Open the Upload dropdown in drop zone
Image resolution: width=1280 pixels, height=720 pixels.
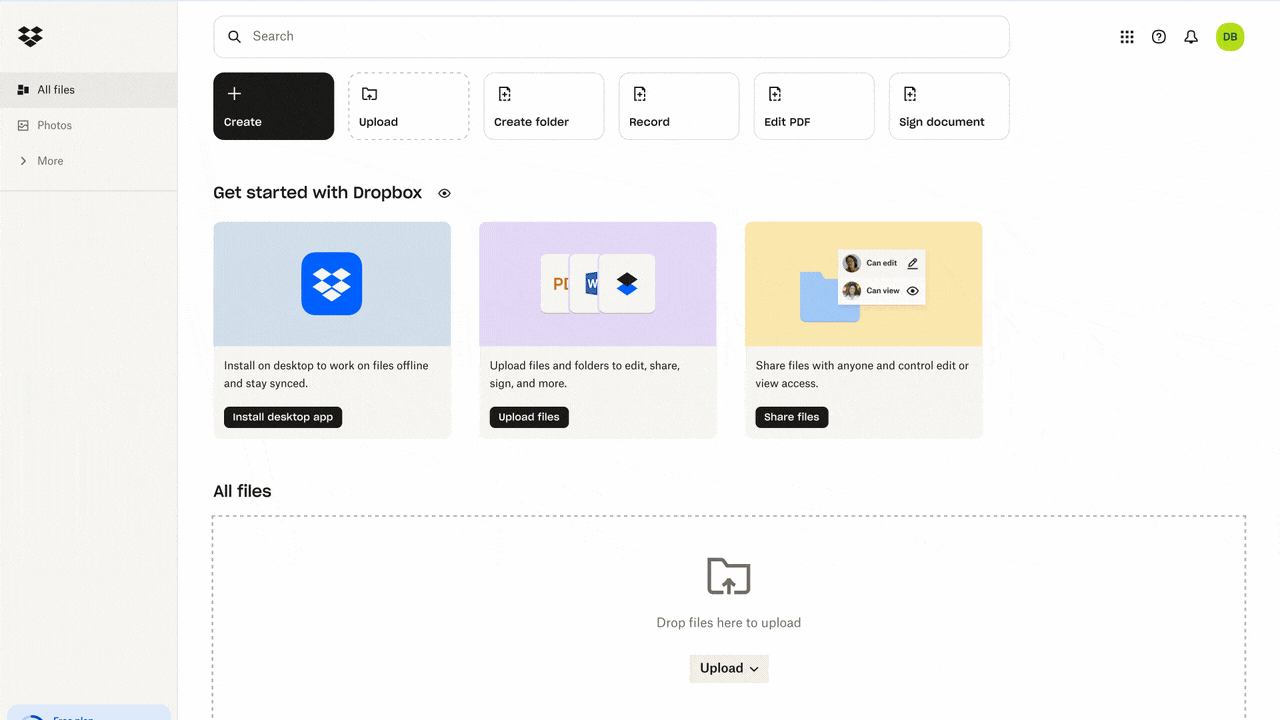729,669
